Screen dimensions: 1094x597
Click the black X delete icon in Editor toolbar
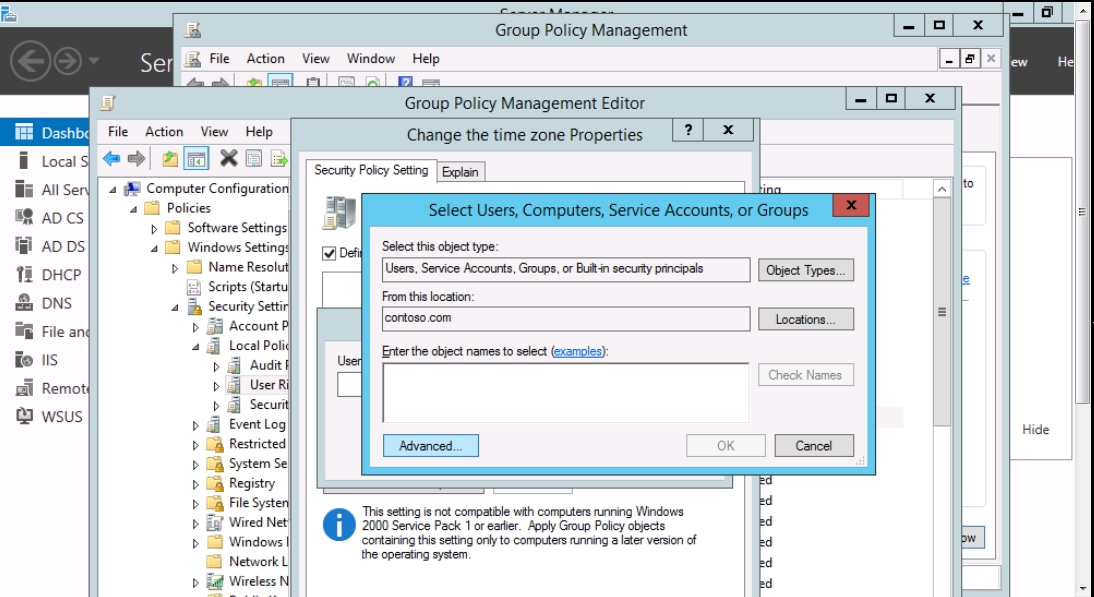coord(228,158)
